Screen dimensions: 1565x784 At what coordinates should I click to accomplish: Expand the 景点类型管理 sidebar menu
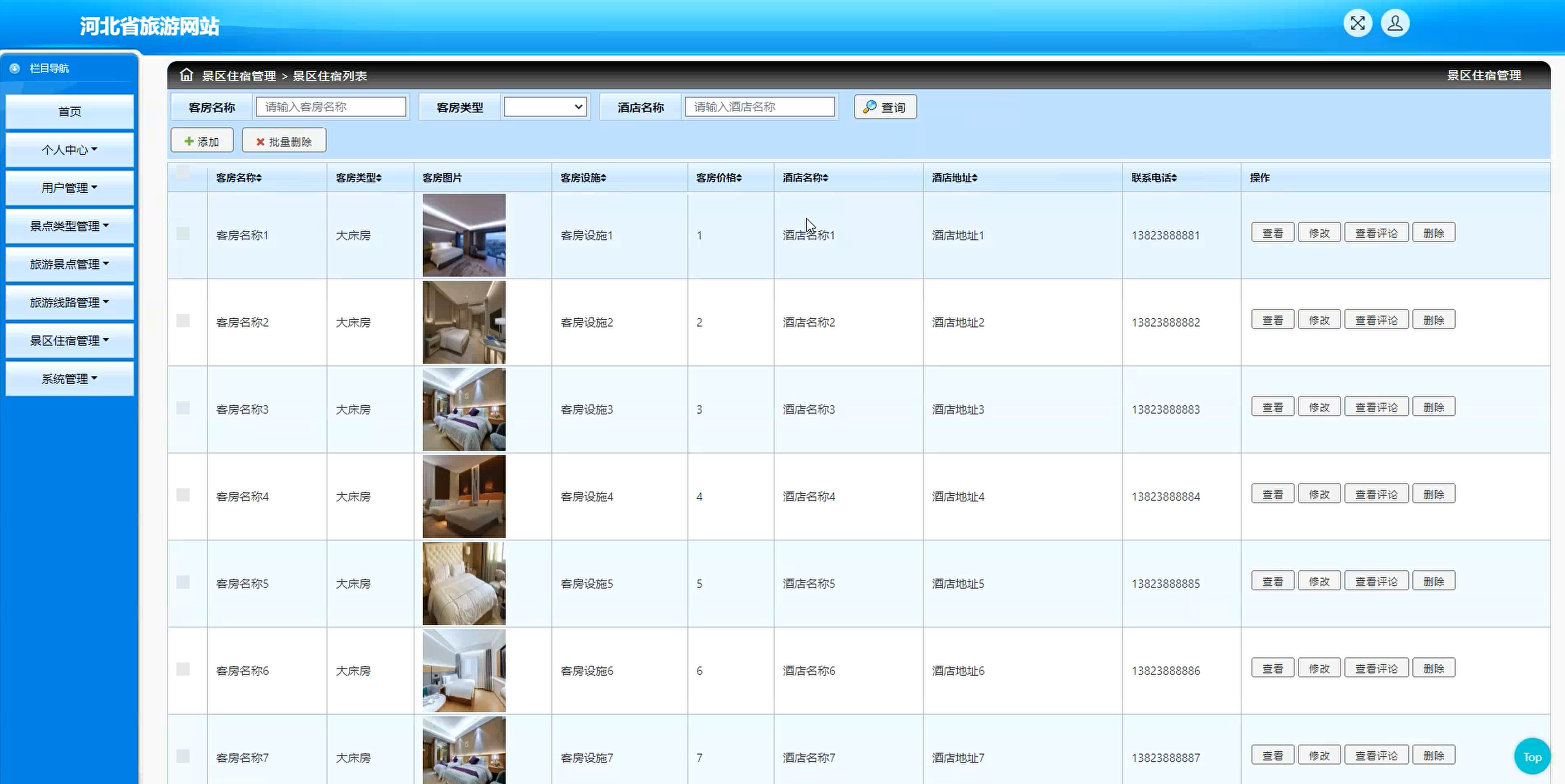point(69,226)
